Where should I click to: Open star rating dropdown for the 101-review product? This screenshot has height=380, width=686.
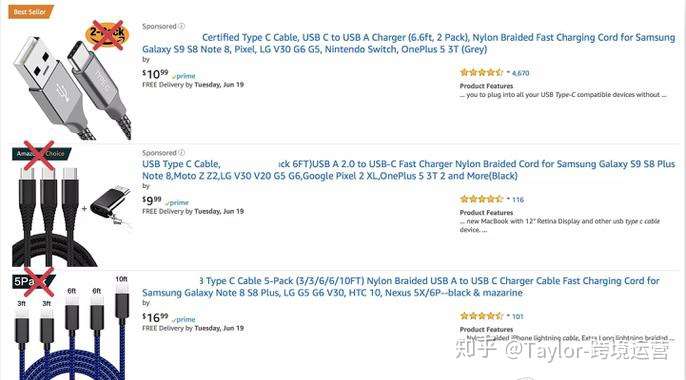click(x=508, y=316)
